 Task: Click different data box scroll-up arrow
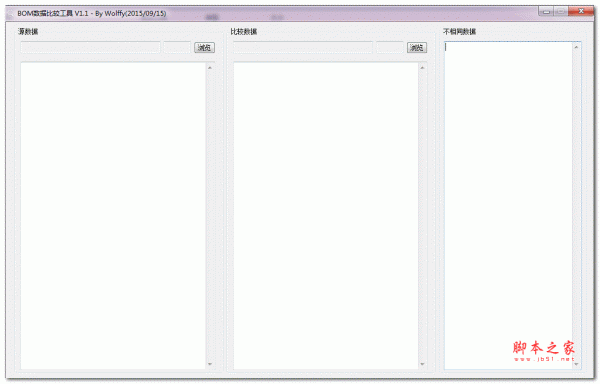(x=577, y=47)
